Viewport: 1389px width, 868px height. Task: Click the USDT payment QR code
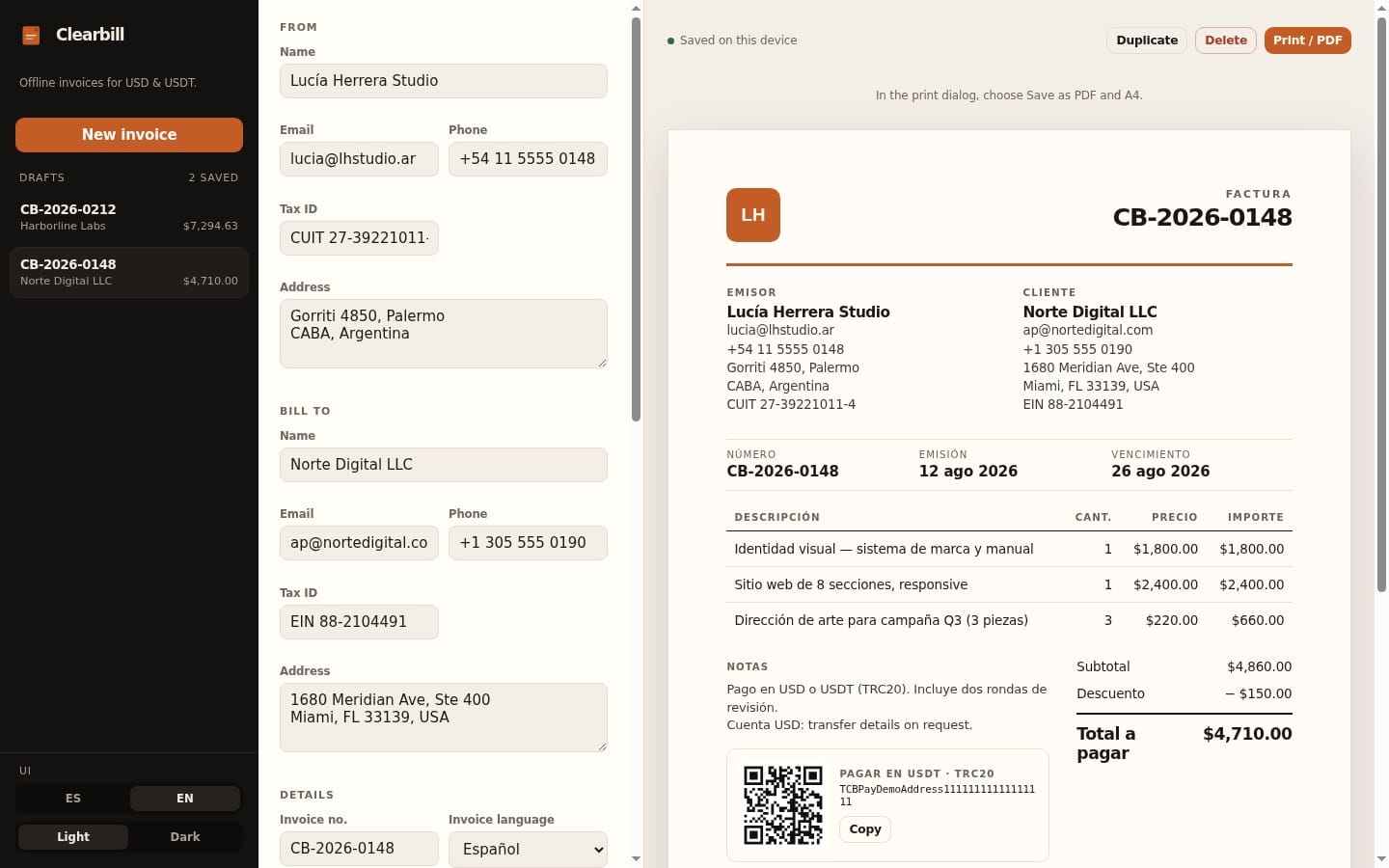point(783,805)
